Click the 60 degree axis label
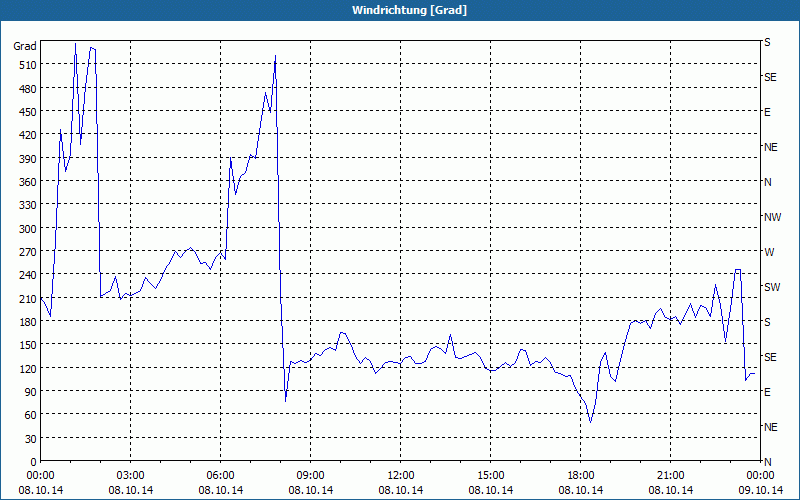800x500 pixels. pos(31,415)
